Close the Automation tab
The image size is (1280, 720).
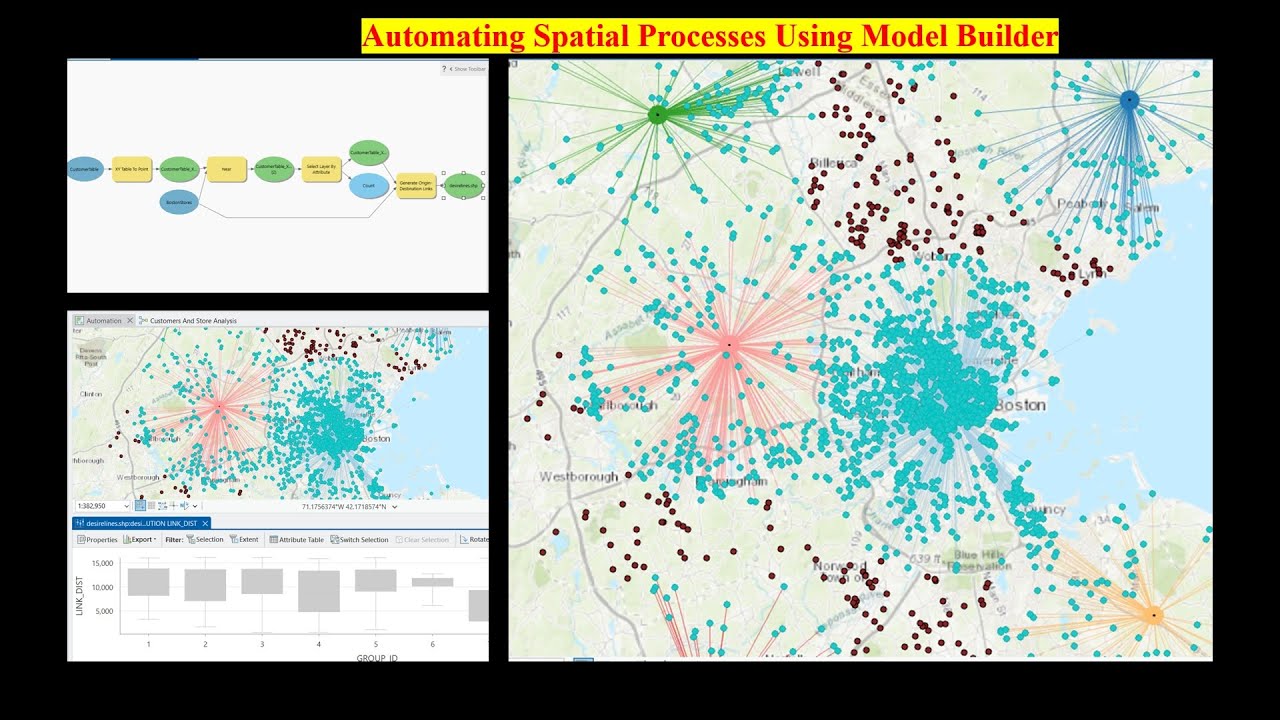(x=130, y=321)
